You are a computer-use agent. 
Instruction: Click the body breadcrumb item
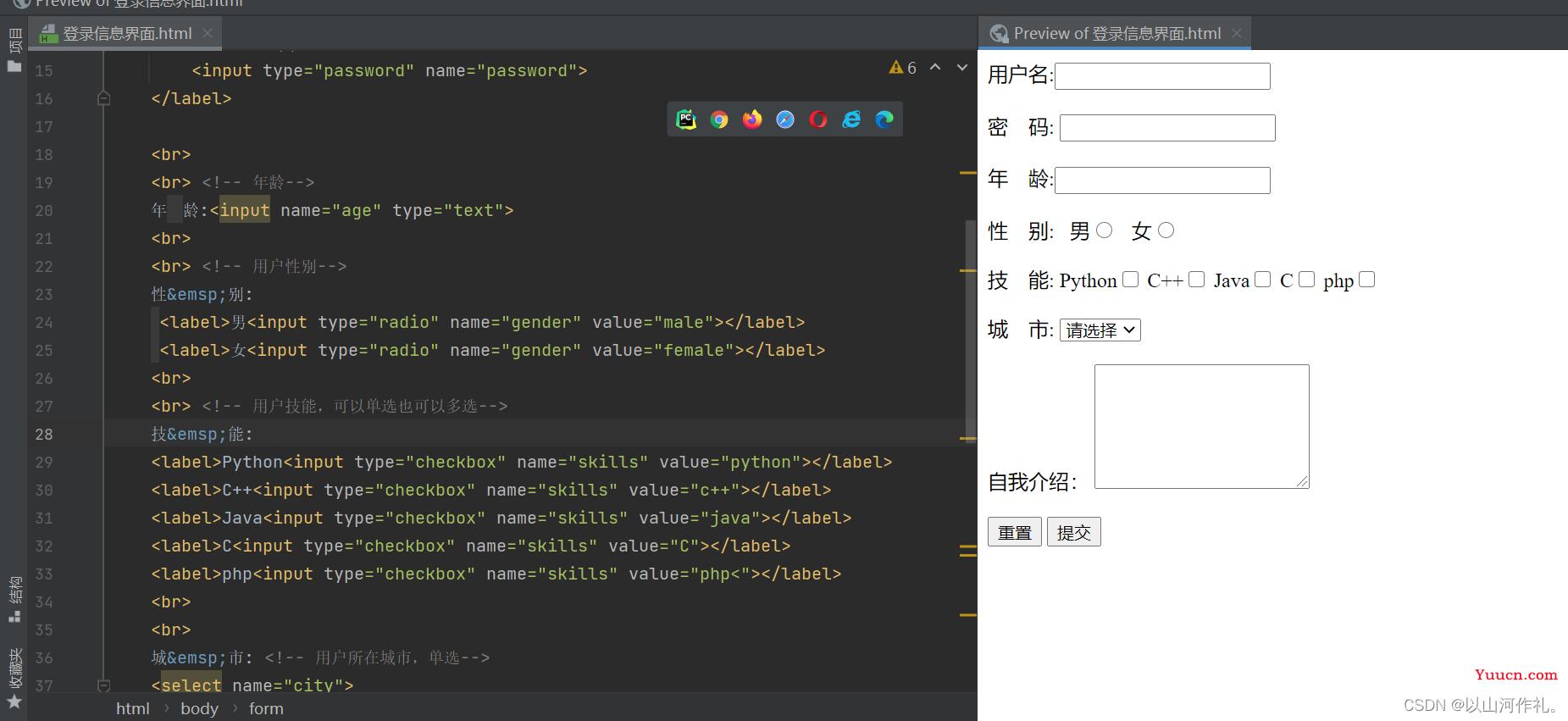pyautogui.click(x=200, y=709)
